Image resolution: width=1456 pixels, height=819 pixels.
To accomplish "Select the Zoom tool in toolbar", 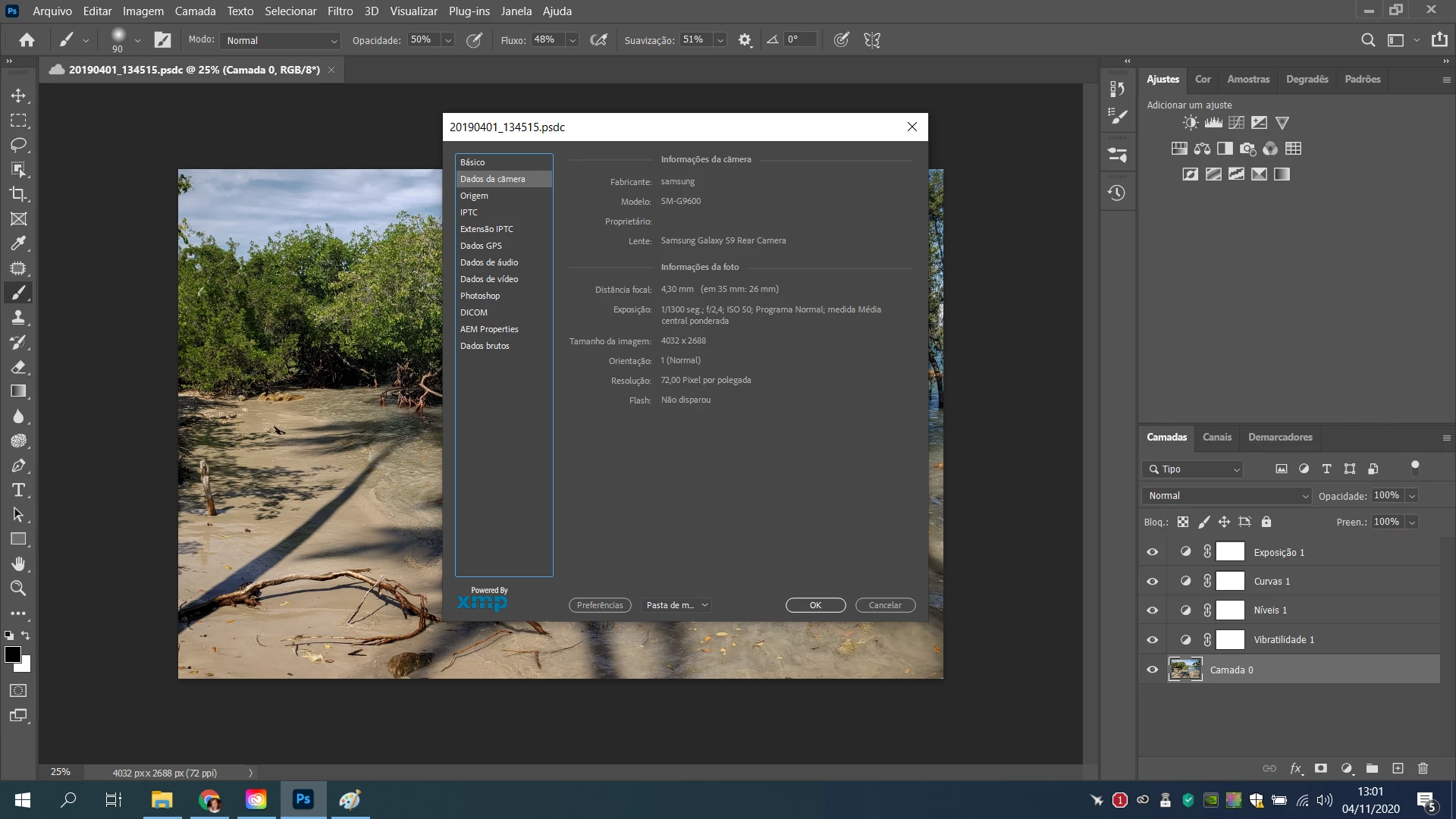I will pyautogui.click(x=18, y=588).
